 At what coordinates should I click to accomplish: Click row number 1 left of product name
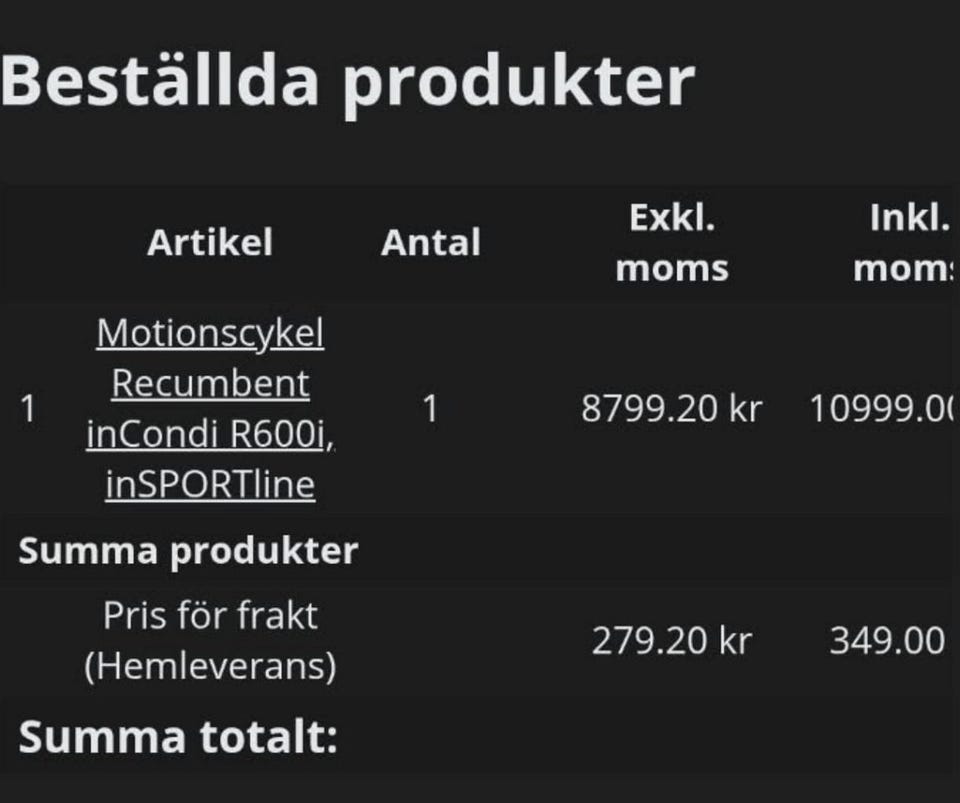click(28, 409)
